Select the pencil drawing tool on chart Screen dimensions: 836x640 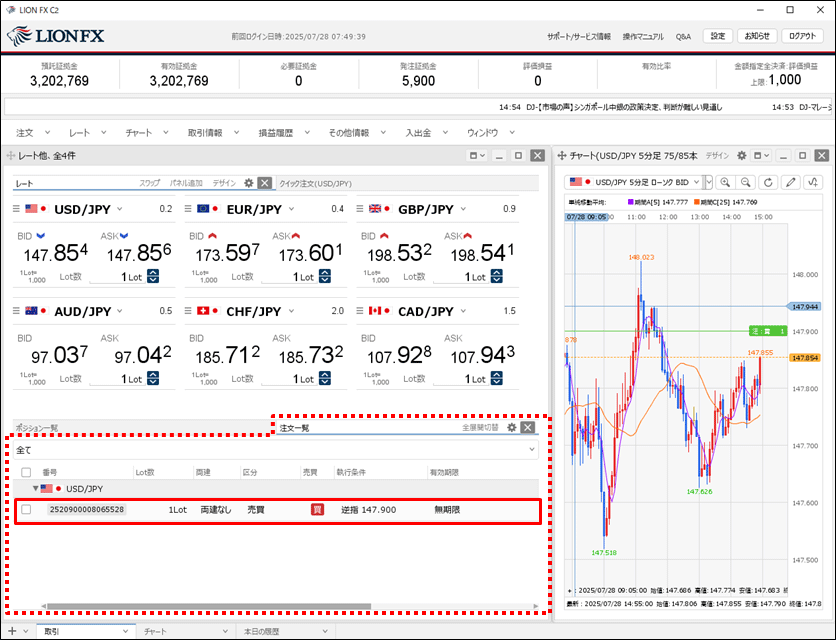(791, 182)
